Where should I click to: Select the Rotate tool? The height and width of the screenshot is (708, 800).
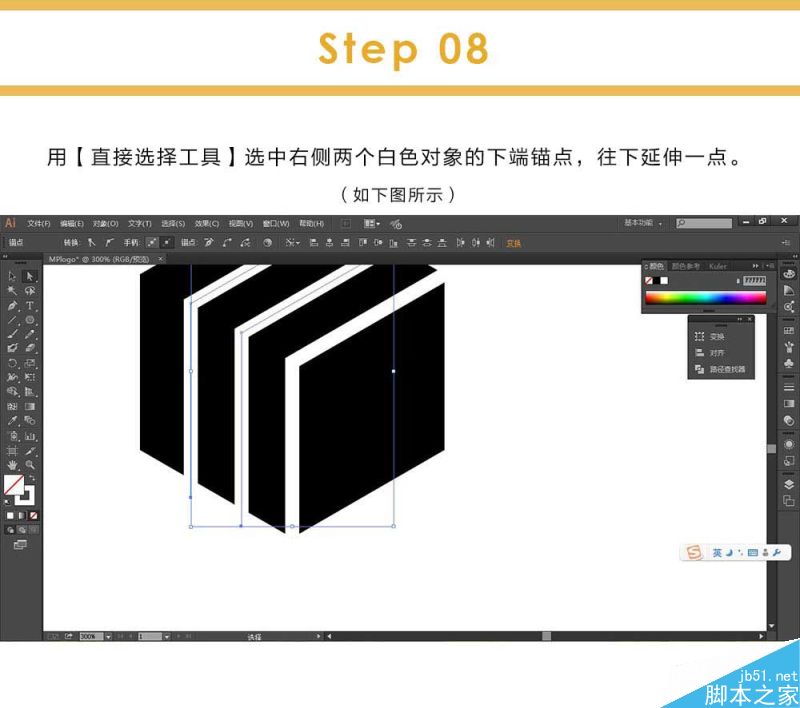12,363
